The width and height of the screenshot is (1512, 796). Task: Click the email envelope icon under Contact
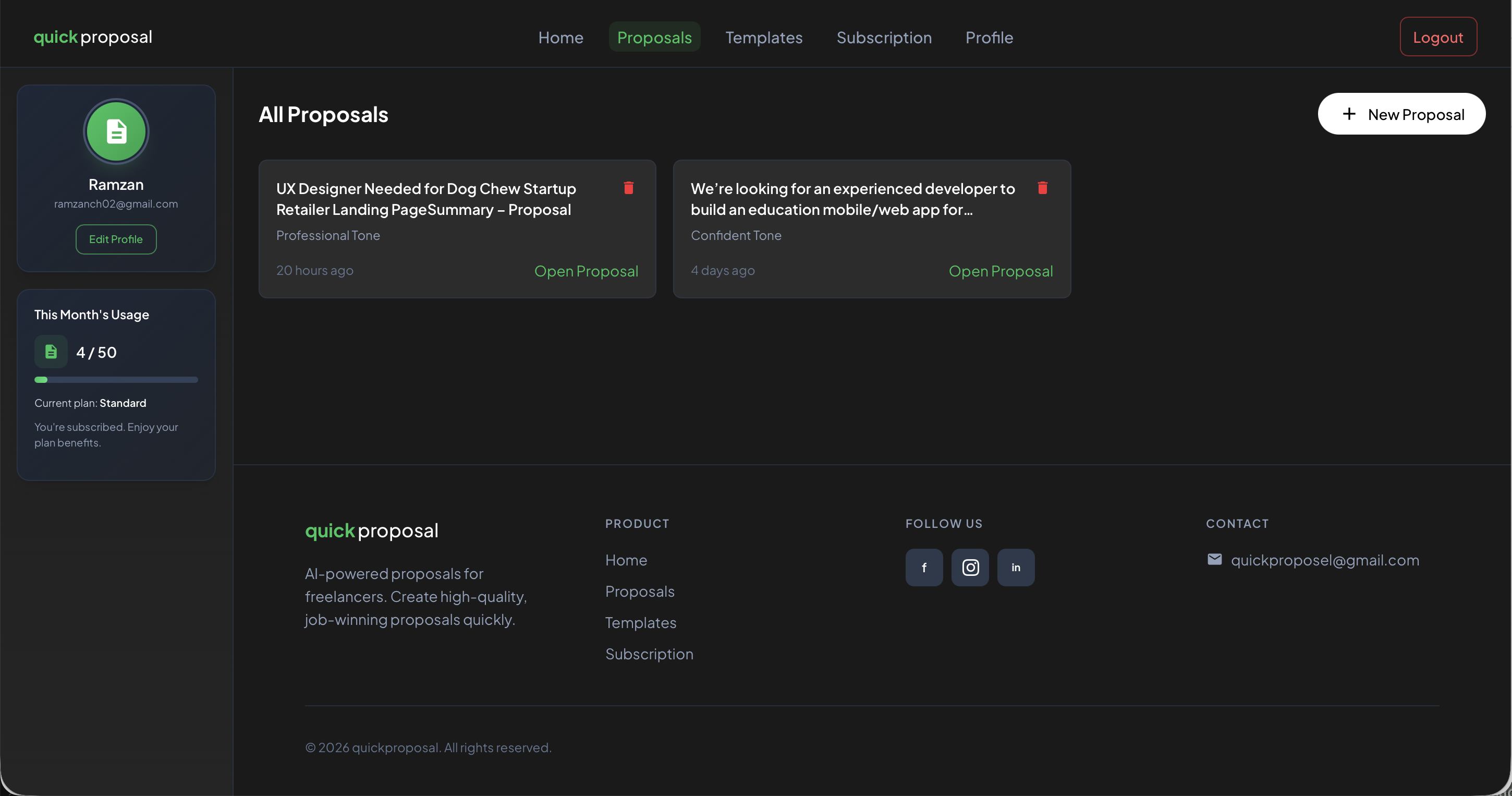[x=1214, y=559]
